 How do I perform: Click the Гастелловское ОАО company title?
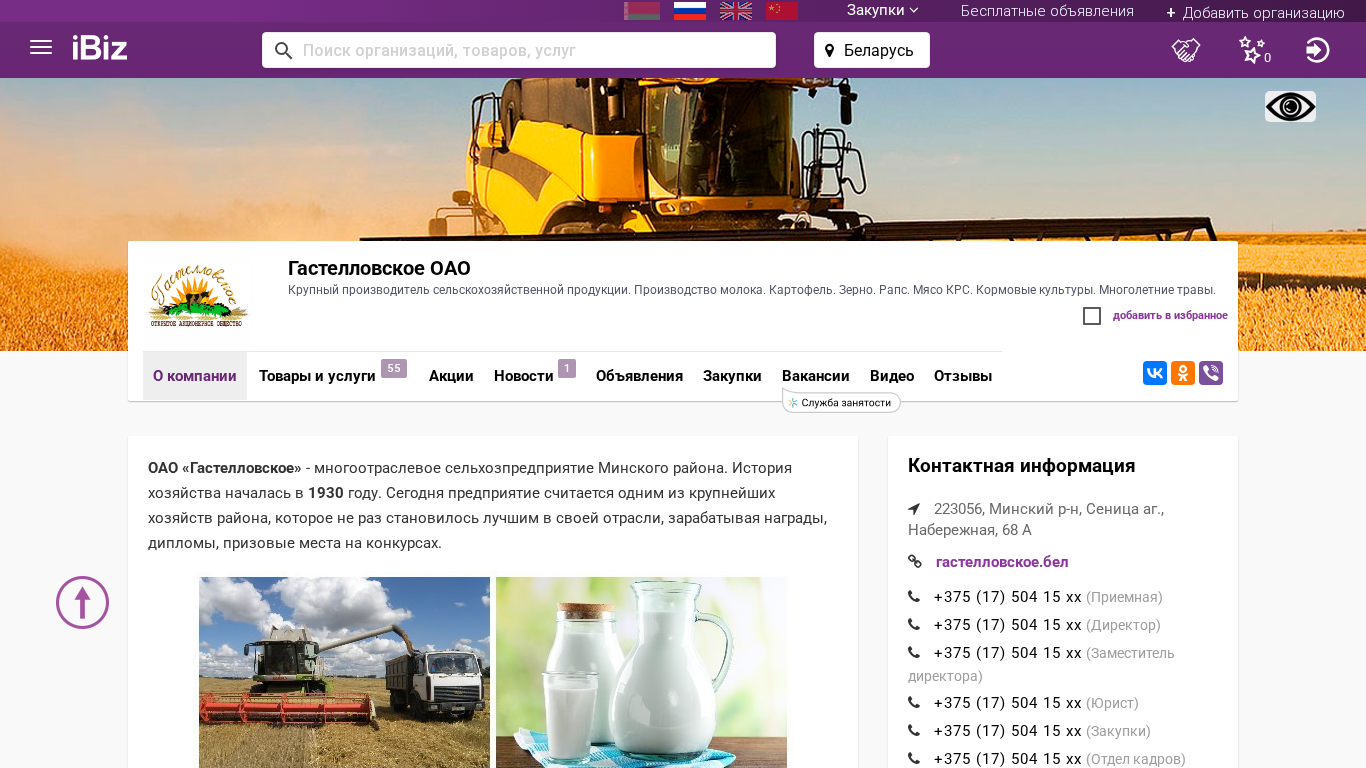(379, 268)
